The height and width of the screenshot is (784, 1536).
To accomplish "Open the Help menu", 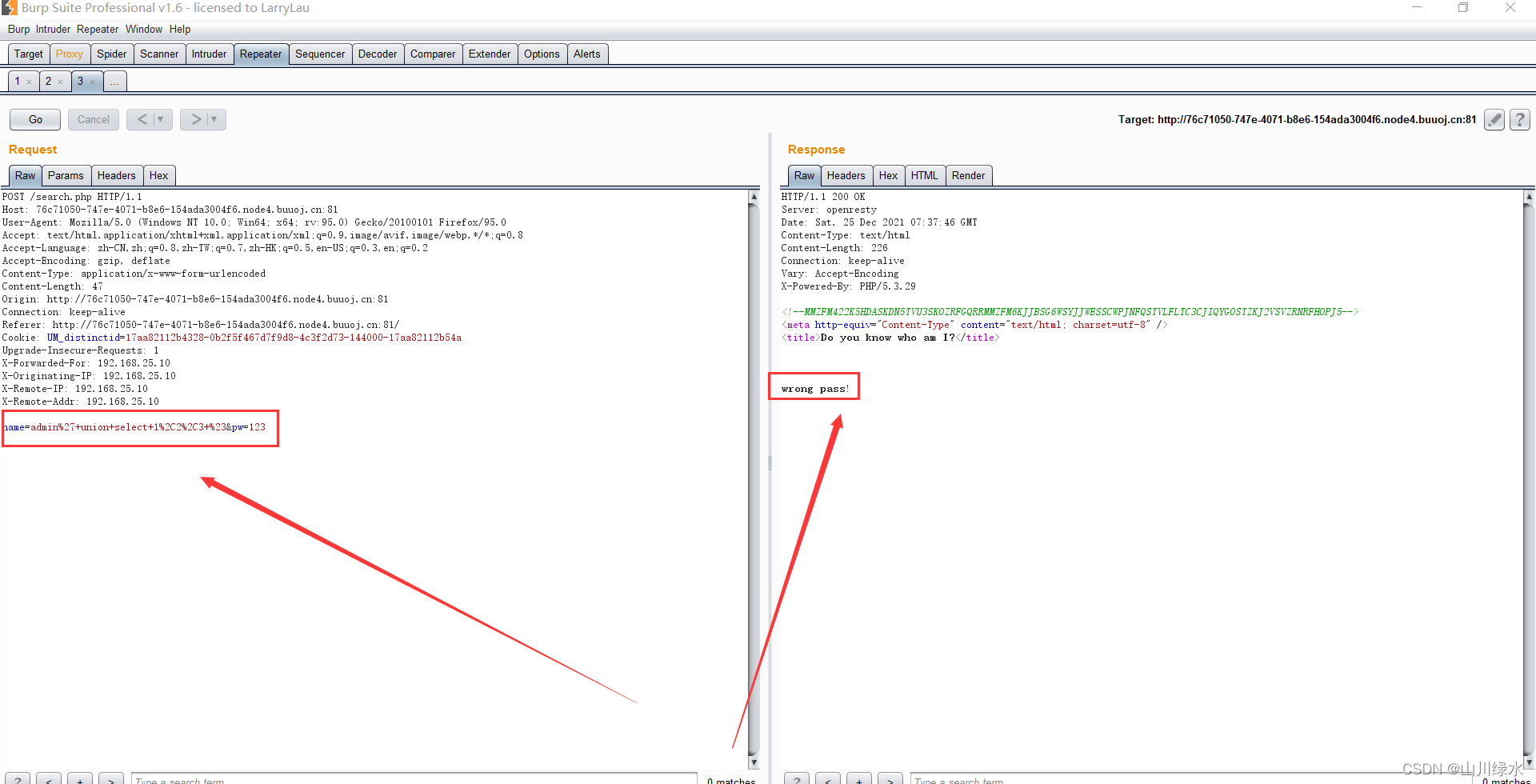I will tap(180, 30).
